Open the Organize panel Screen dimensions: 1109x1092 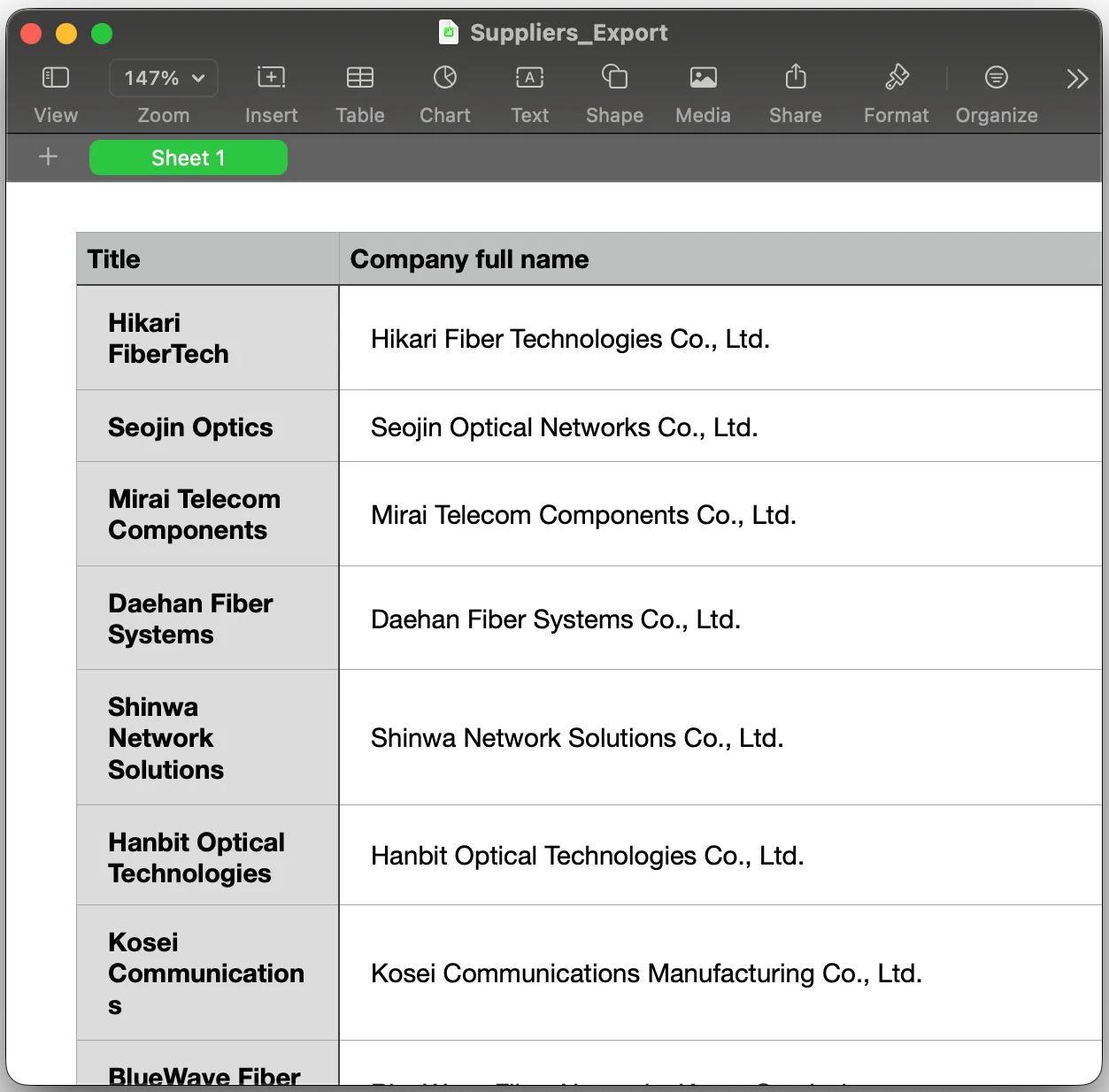tap(997, 78)
